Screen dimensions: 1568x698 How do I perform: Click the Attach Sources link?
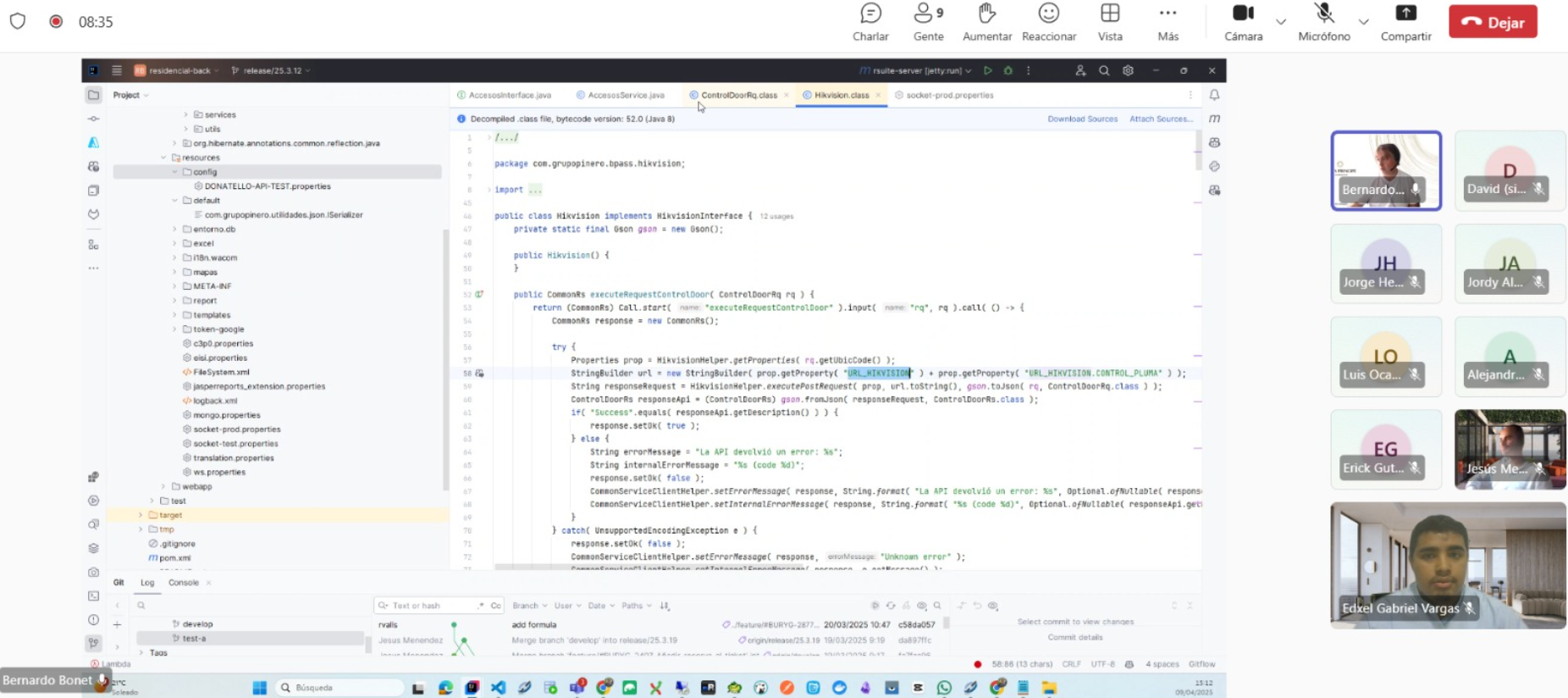[1161, 119]
